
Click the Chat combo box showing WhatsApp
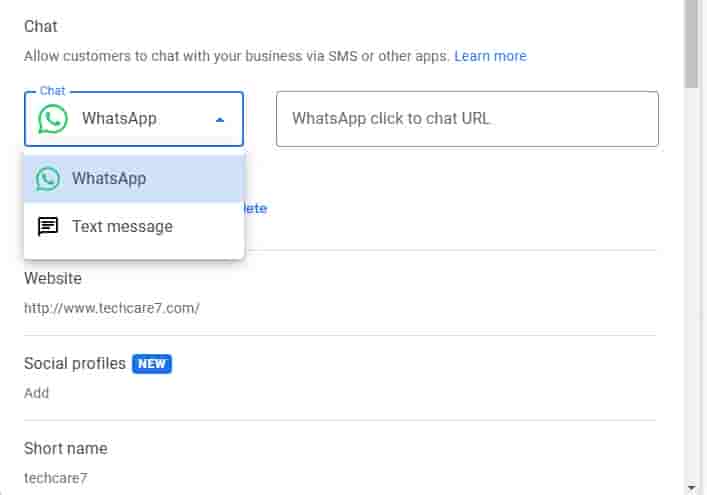click(134, 119)
